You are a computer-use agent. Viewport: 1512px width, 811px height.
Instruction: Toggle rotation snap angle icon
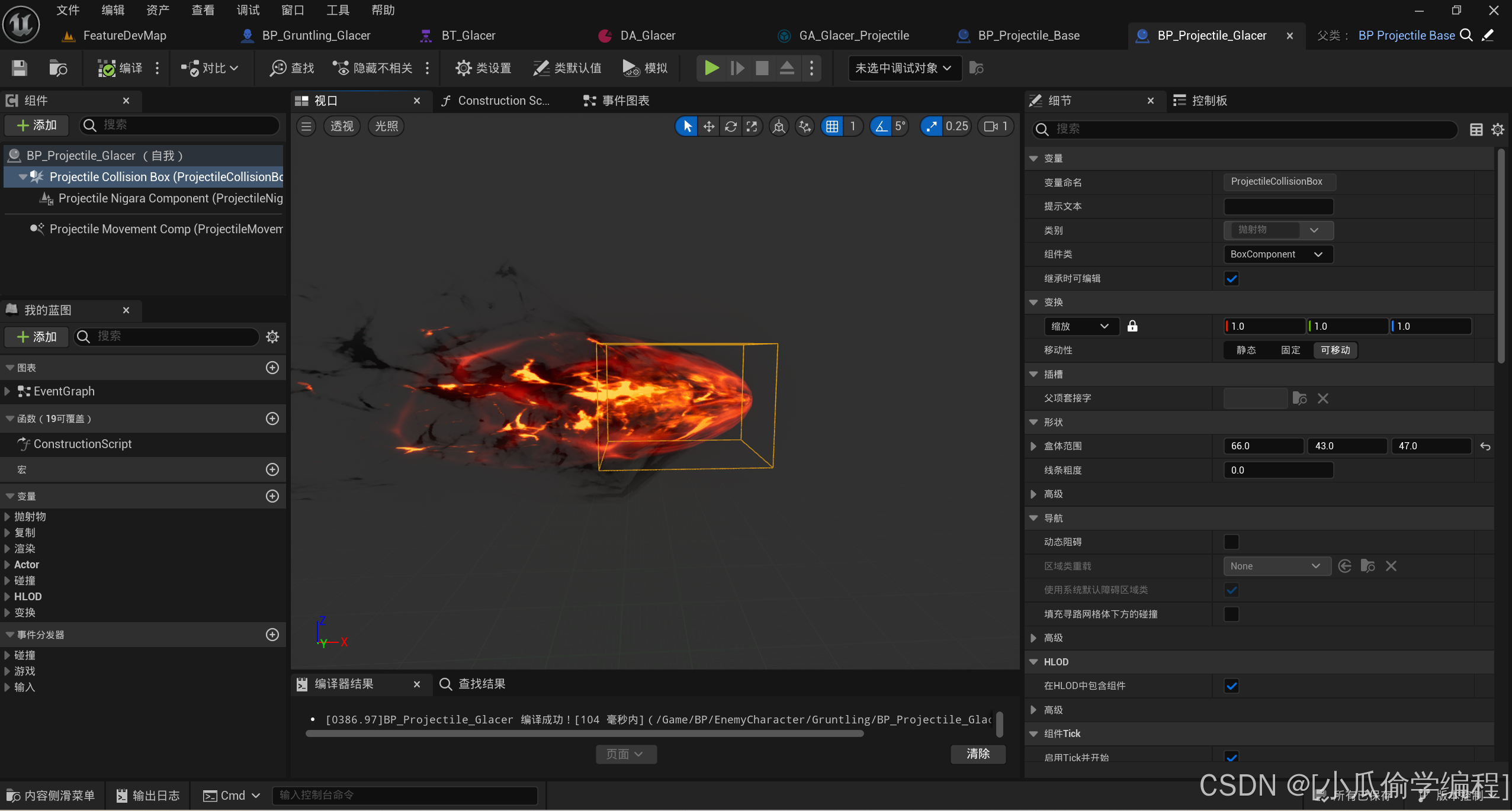[881, 126]
